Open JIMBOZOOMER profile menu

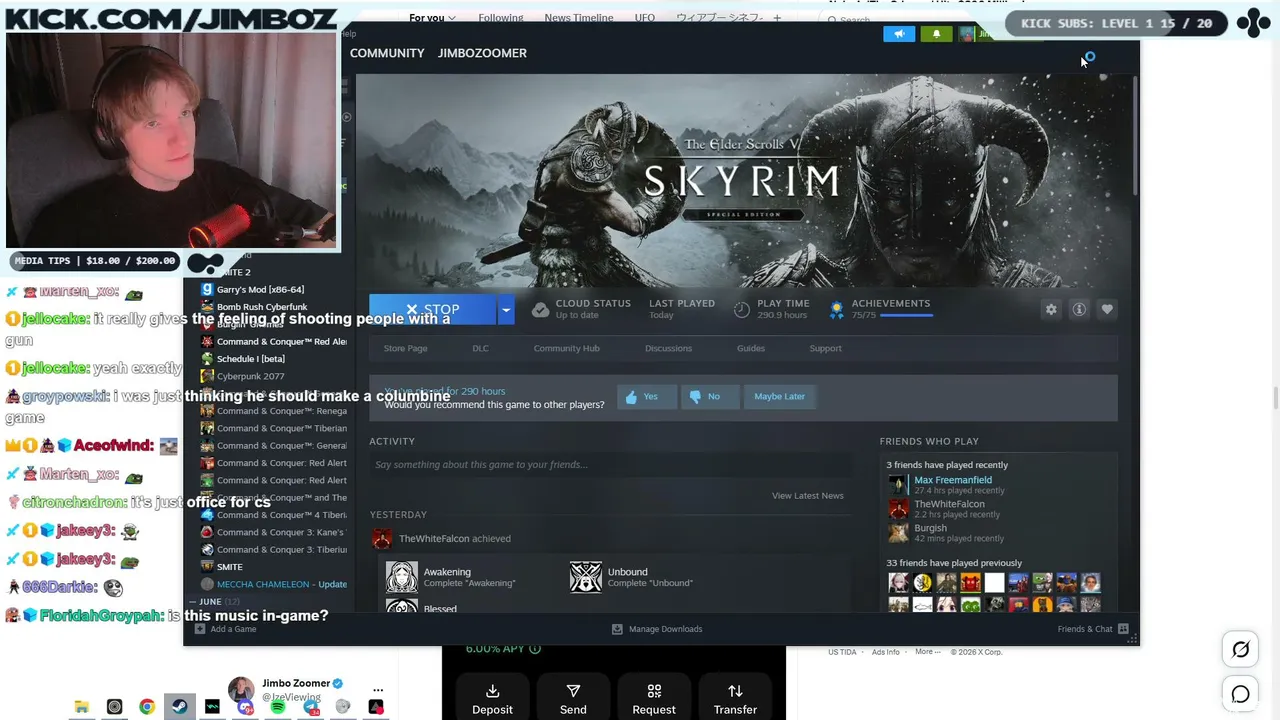(482, 53)
